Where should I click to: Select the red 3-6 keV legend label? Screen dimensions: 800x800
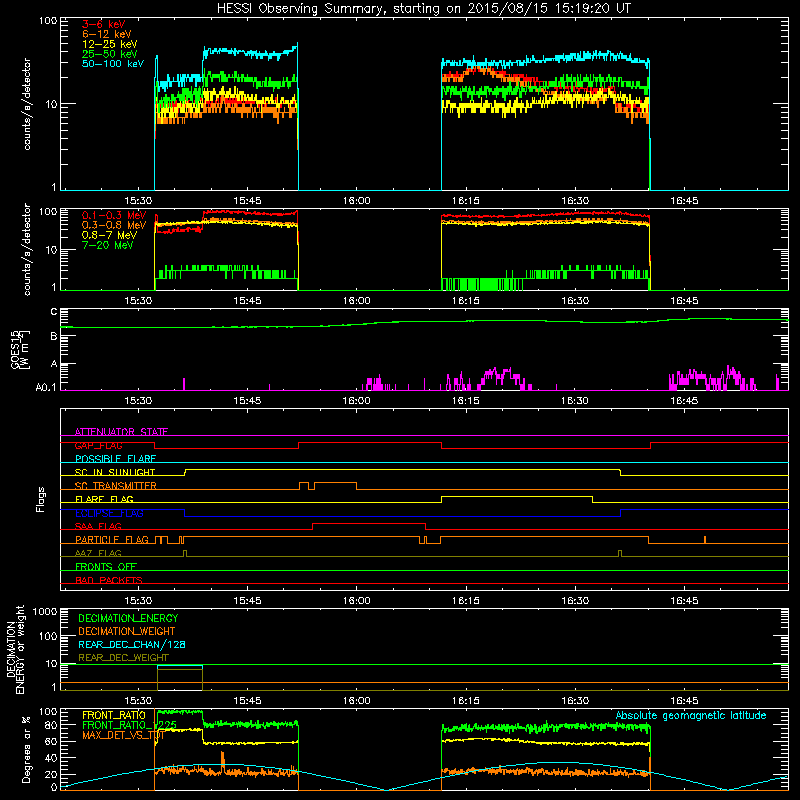click(104, 24)
